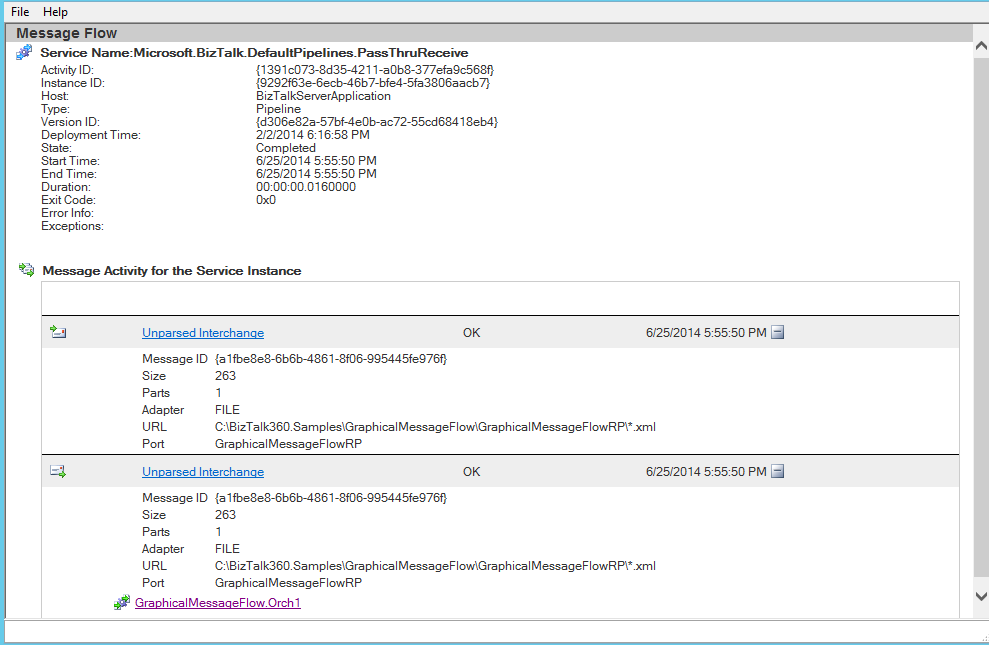This screenshot has height=645, width=989.
Task: Click the orchestration icon beside GraphicalMessageFlow.Orch1
Action: (x=122, y=603)
